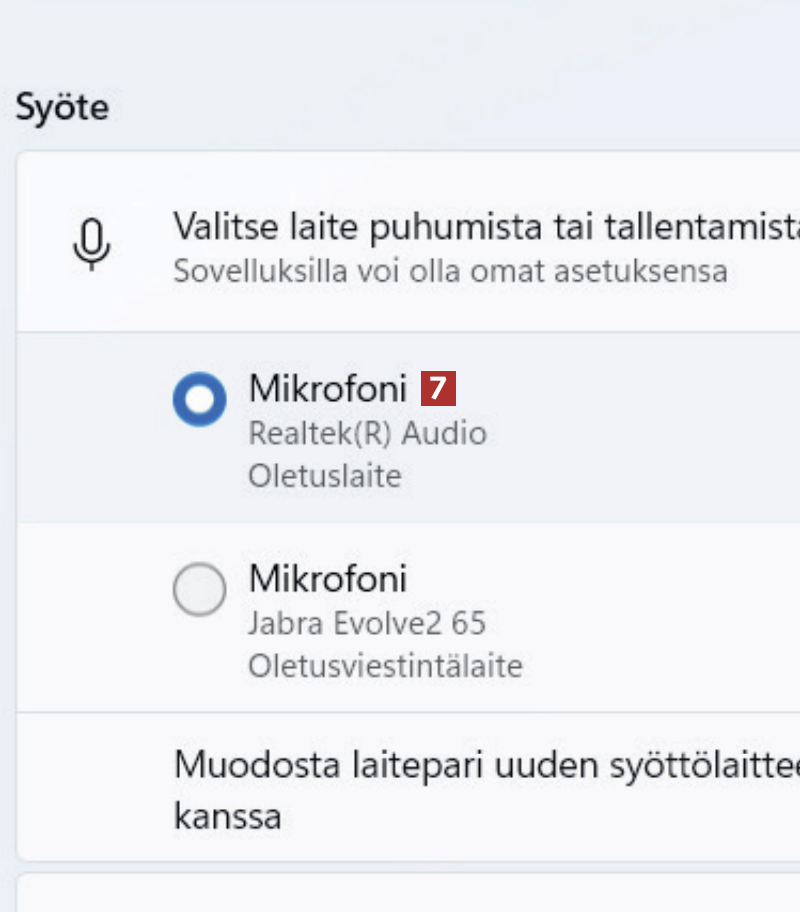Select the Jabra Evolve2 65 microphone radio button

click(x=200, y=589)
